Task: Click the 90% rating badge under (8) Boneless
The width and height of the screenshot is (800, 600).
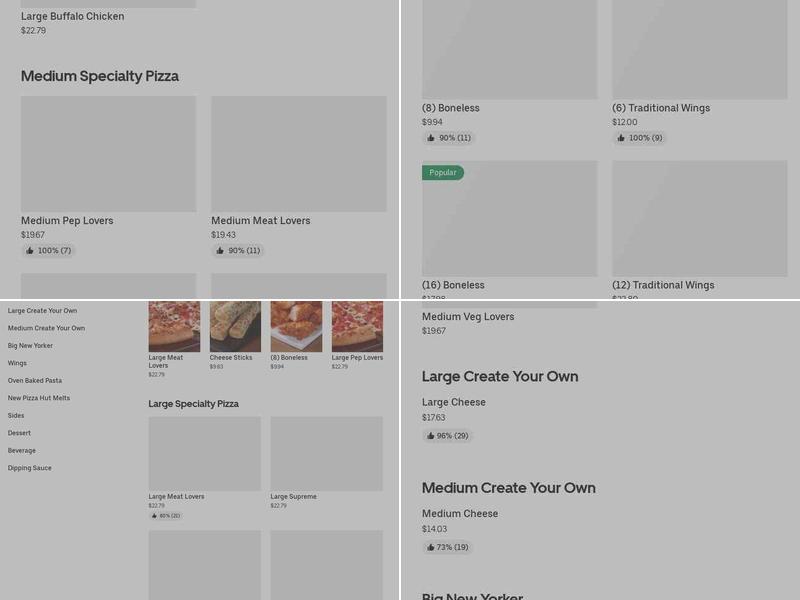Action: point(448,138)
